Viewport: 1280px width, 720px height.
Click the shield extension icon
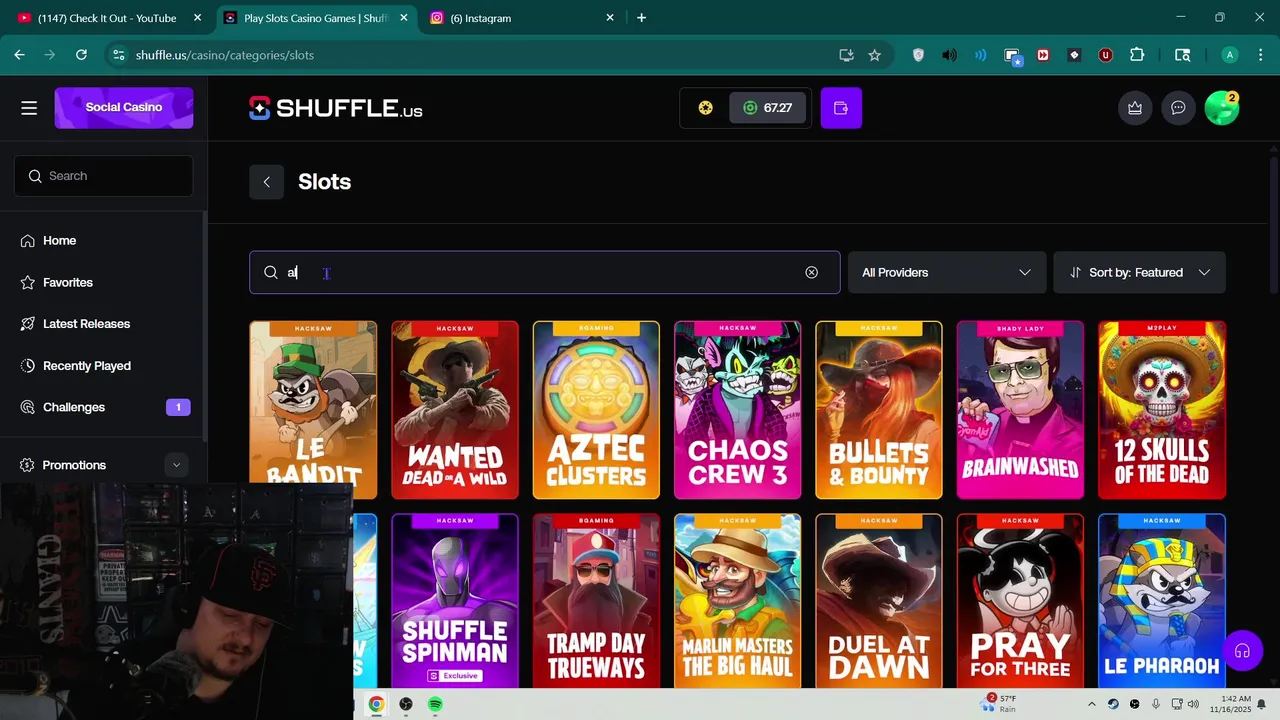click(x=918, y=55)
